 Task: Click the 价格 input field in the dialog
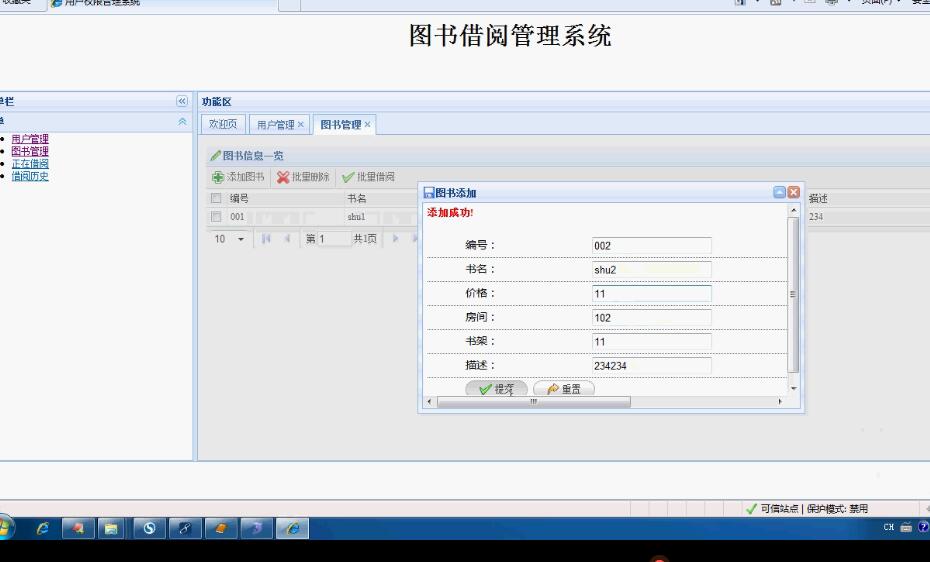tap(651, 293)
